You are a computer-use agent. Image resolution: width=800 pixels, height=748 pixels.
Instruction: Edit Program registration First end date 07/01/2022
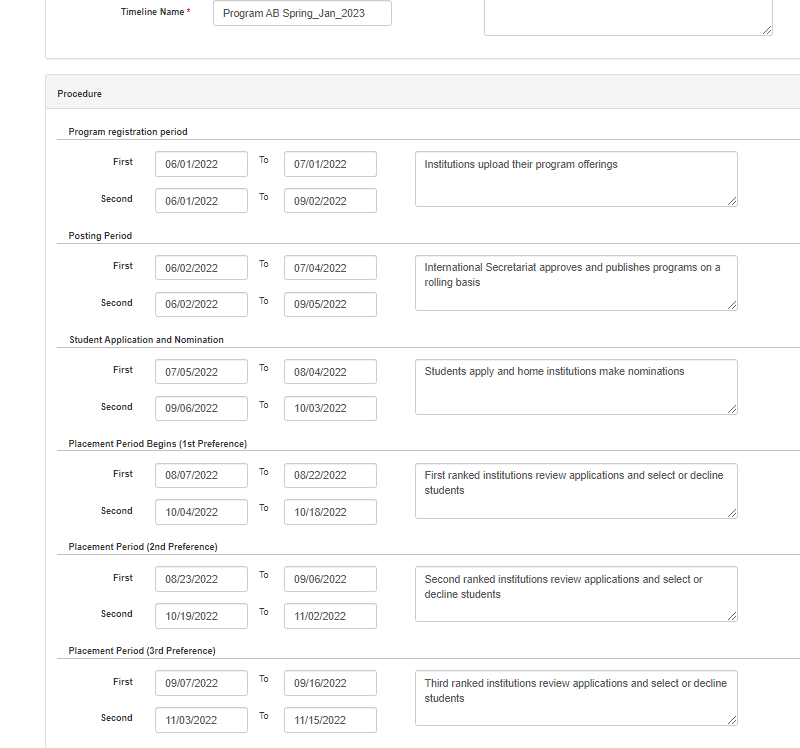pos(330,164)
